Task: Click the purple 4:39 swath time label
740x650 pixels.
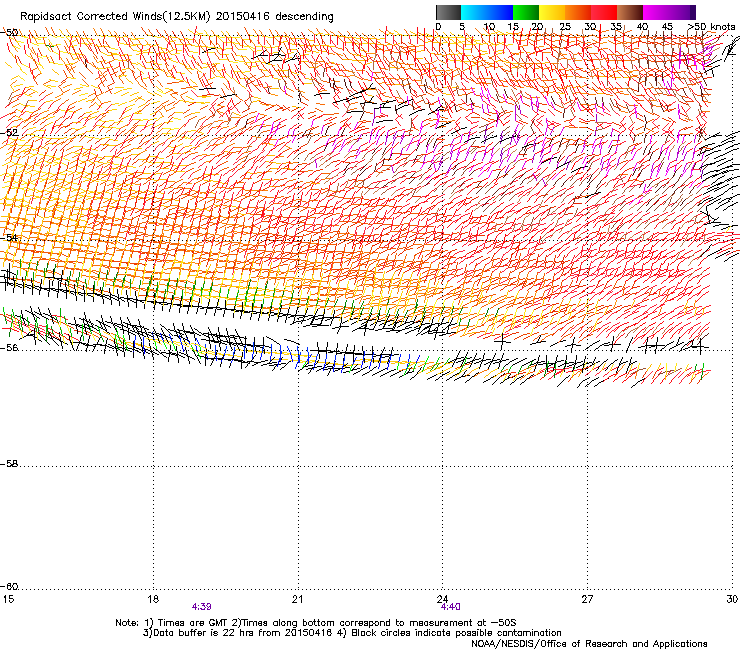Action: [x=202, y=607]
